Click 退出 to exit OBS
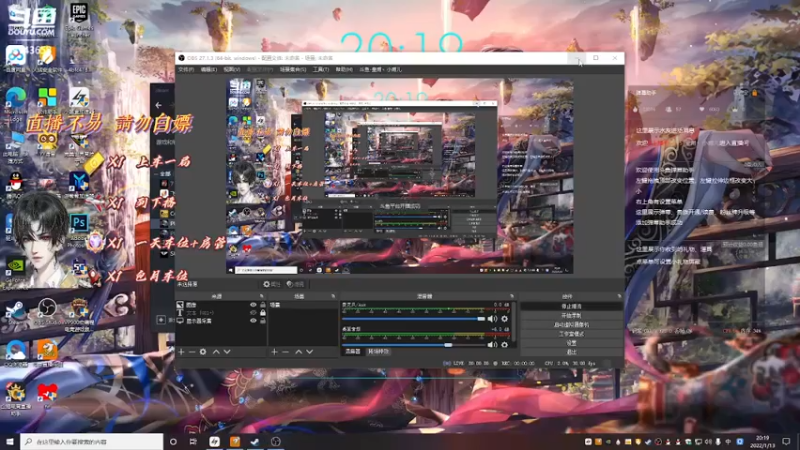The image size is (800, 450). click(571, 352)
